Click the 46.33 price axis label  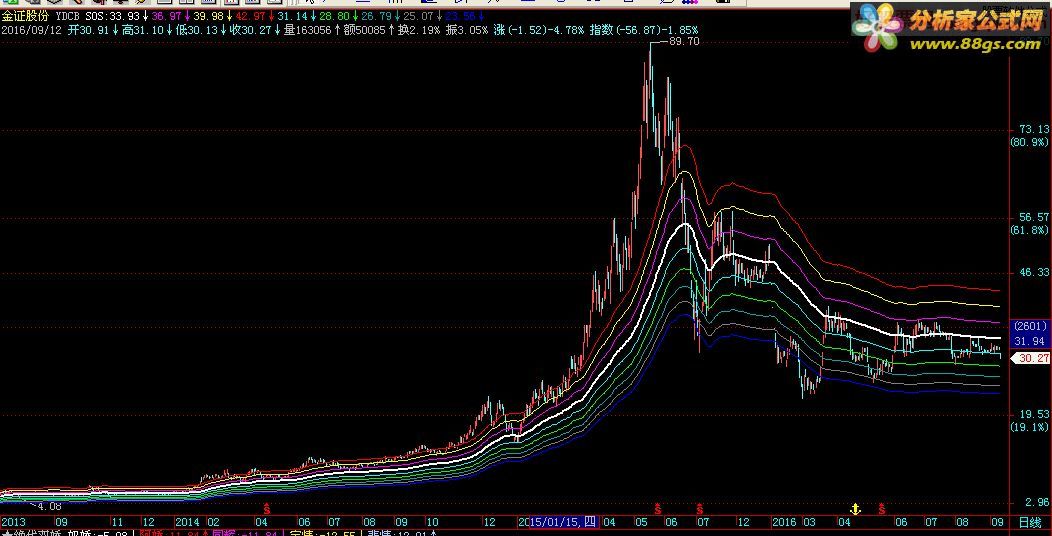[x=1033, y=272]
